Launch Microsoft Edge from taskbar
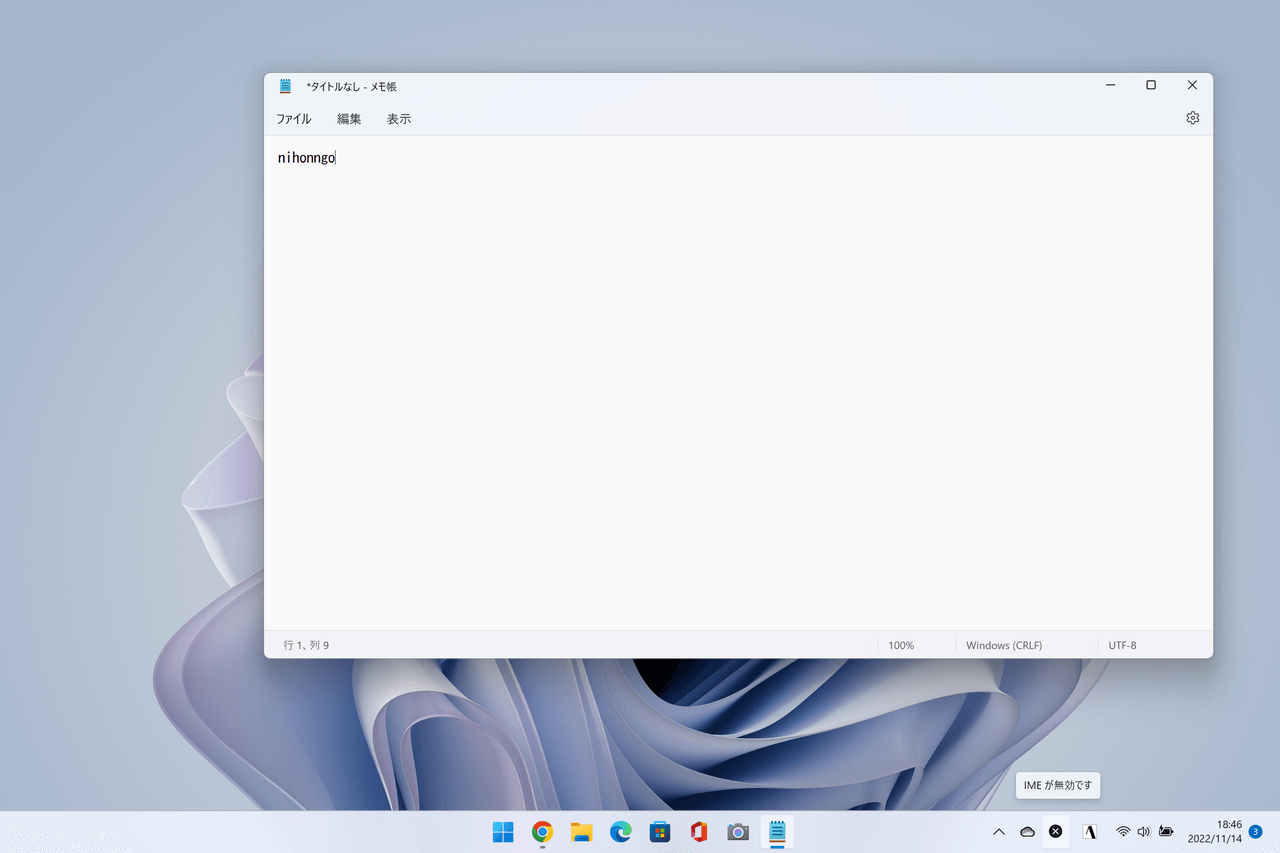This screenshot has height=853, width=1280. pyautogui.click(x=621, y=832)
